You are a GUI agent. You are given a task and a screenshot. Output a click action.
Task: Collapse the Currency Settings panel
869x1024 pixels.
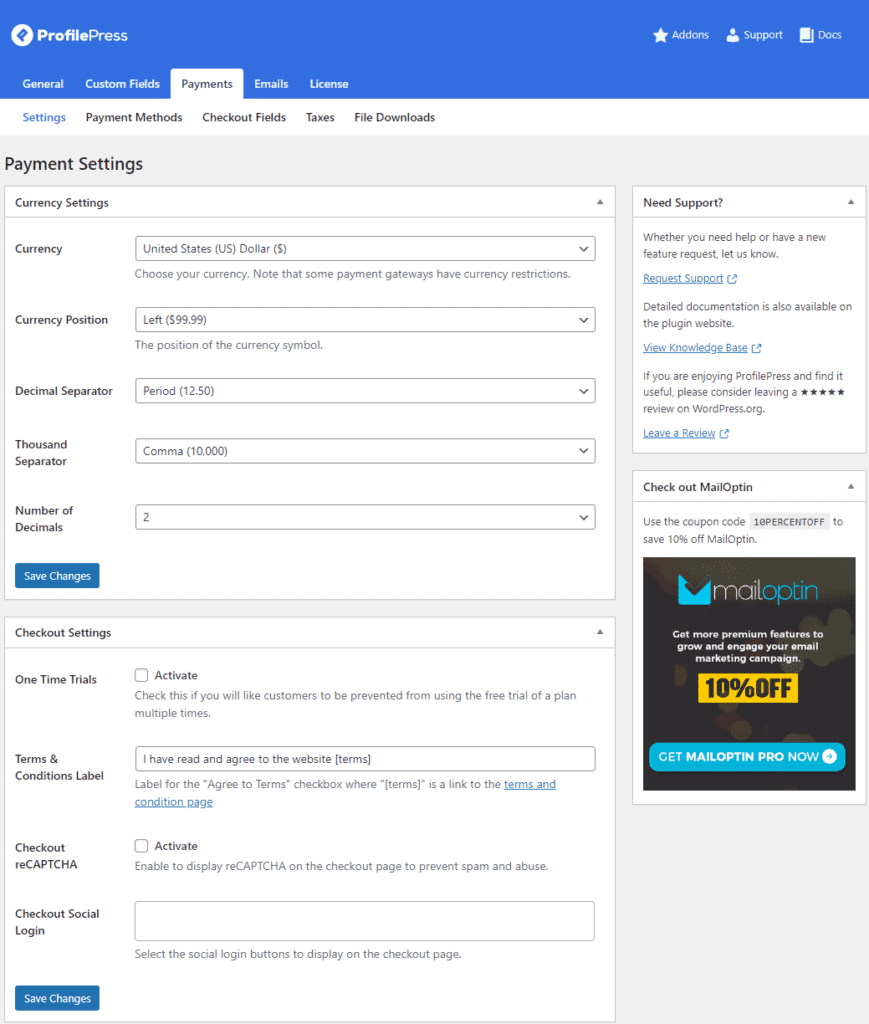[599, 202]
